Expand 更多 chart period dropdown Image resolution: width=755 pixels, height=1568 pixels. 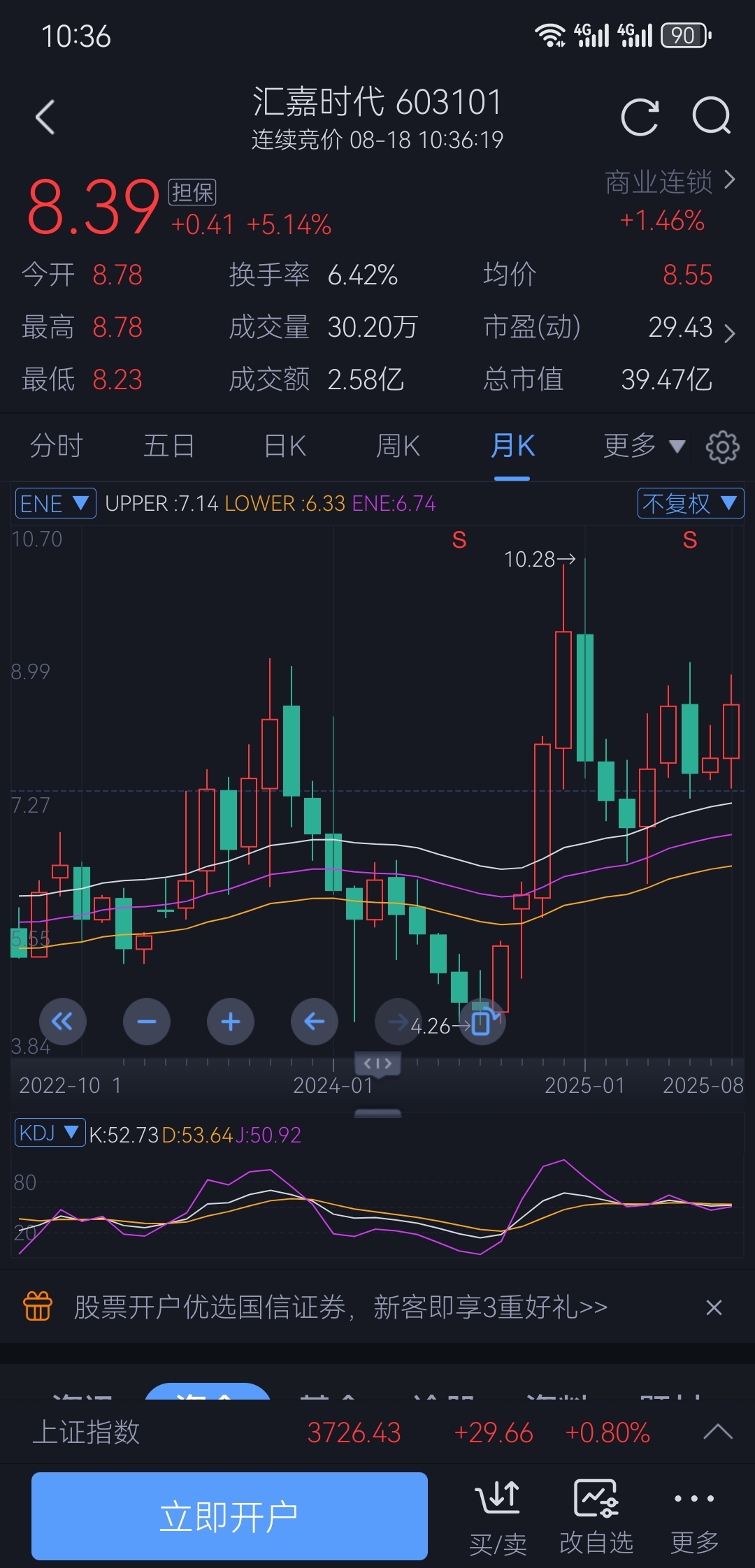[644, 446]
